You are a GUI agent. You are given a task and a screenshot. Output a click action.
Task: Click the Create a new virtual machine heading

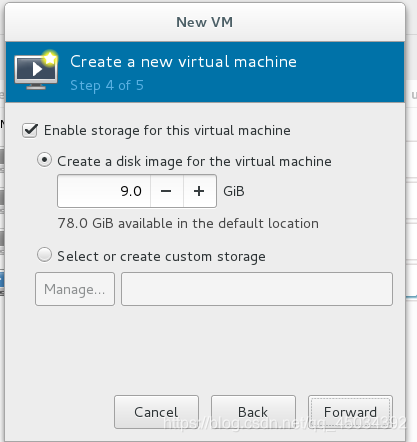[x=183, y=62]
